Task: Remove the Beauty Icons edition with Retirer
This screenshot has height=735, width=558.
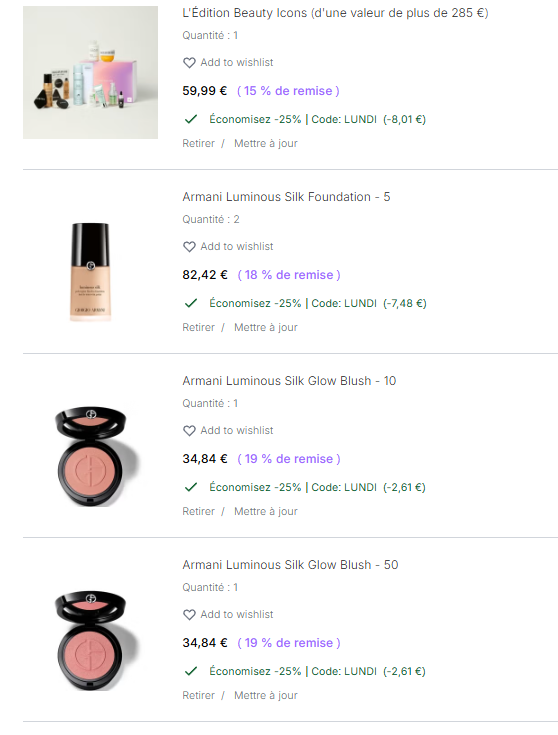Action: tap(198, 143)
